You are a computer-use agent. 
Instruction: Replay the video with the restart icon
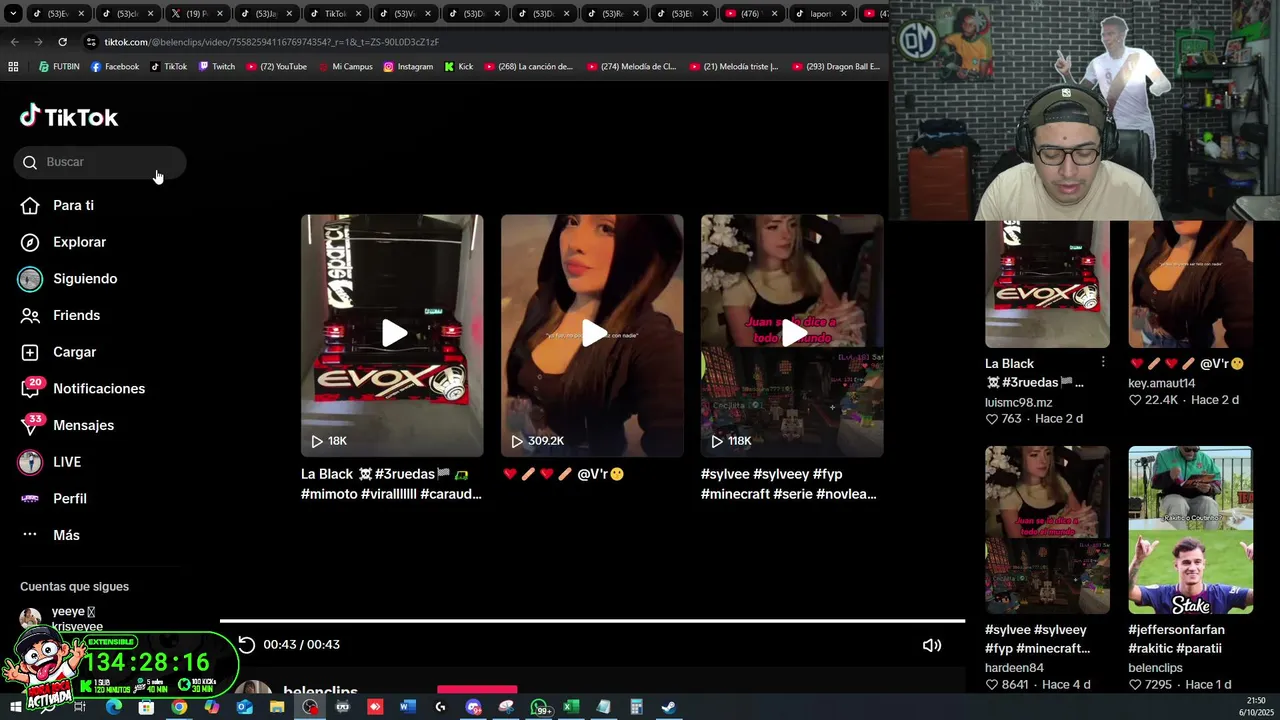246,645
